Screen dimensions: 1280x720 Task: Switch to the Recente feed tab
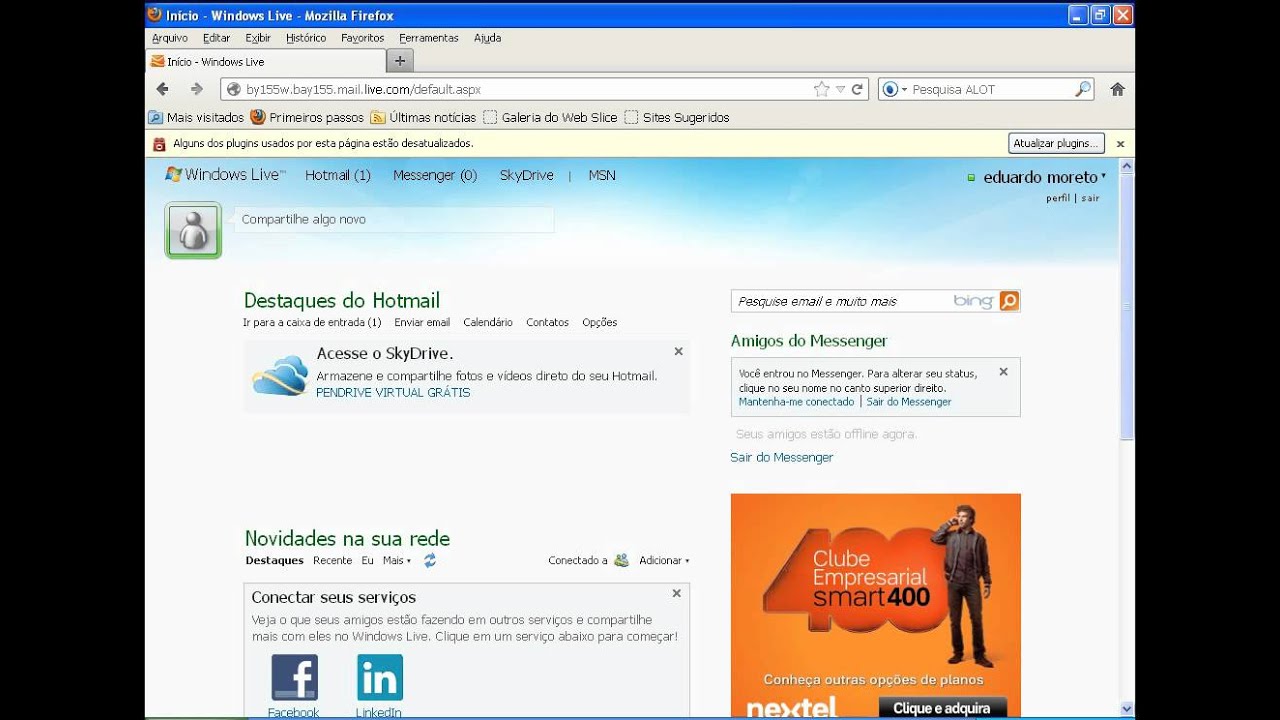(x=332, y=561)
